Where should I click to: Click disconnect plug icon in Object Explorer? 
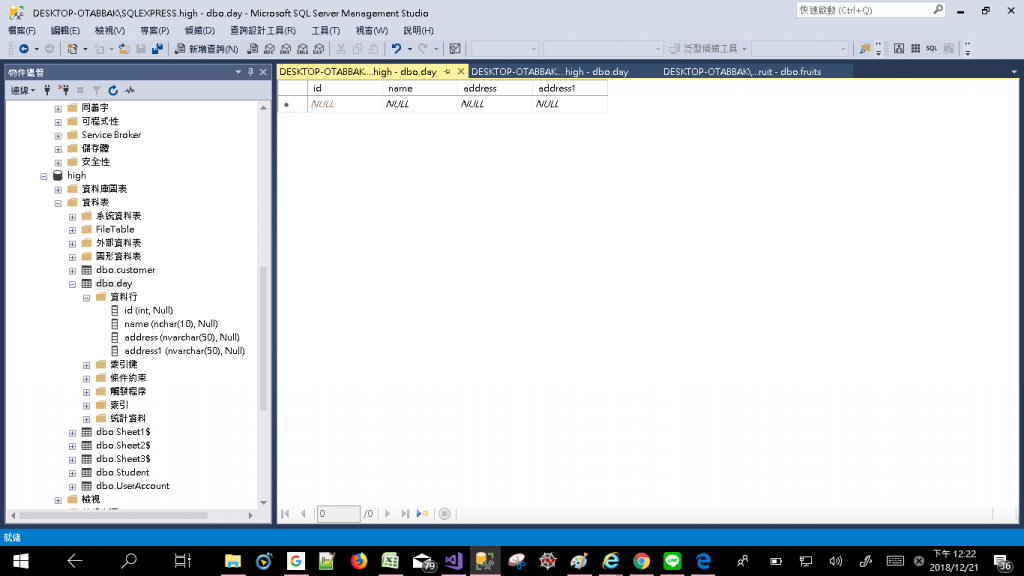point(64,90)
